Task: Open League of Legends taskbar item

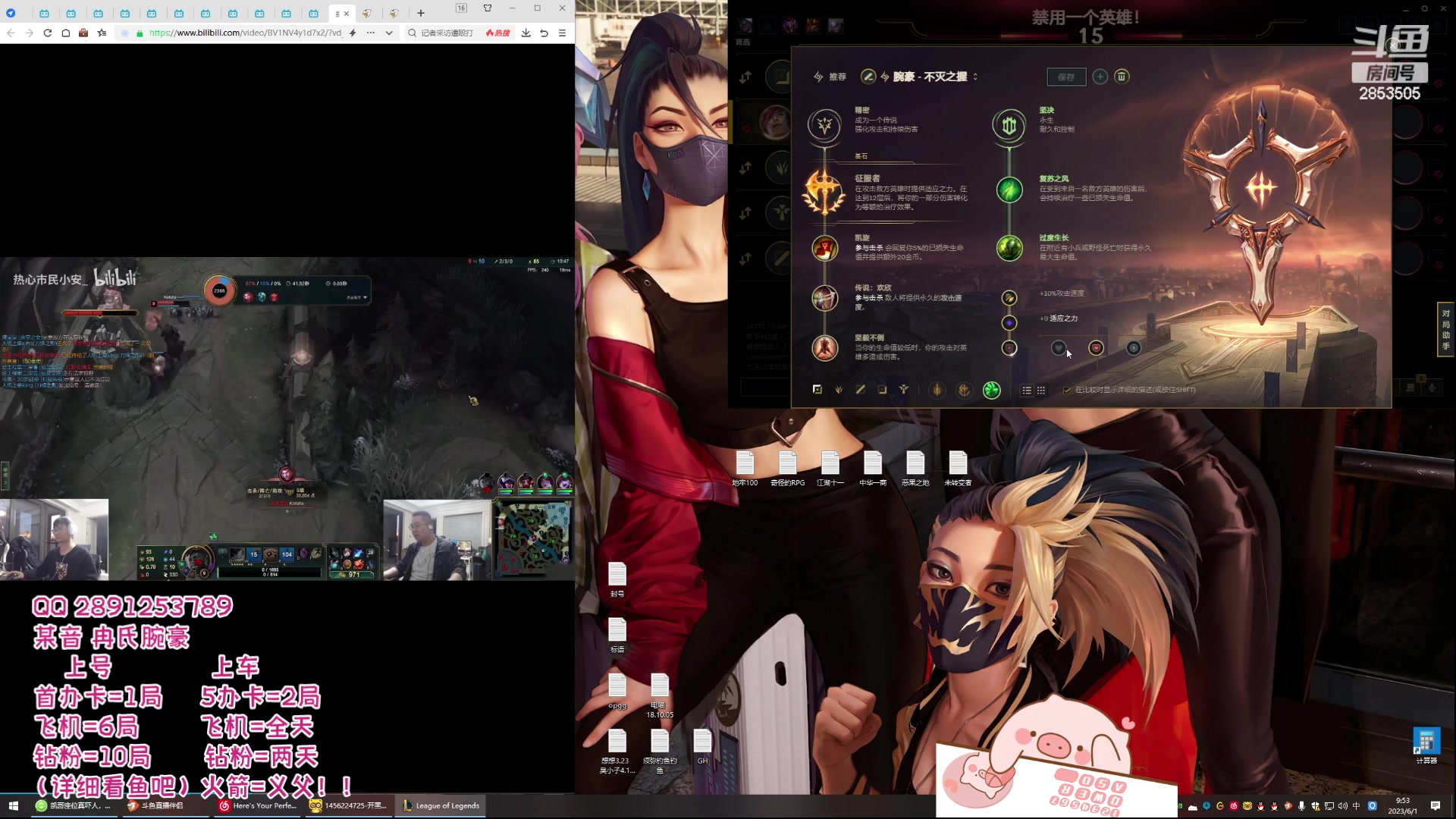Action: [x=441, y=805]
